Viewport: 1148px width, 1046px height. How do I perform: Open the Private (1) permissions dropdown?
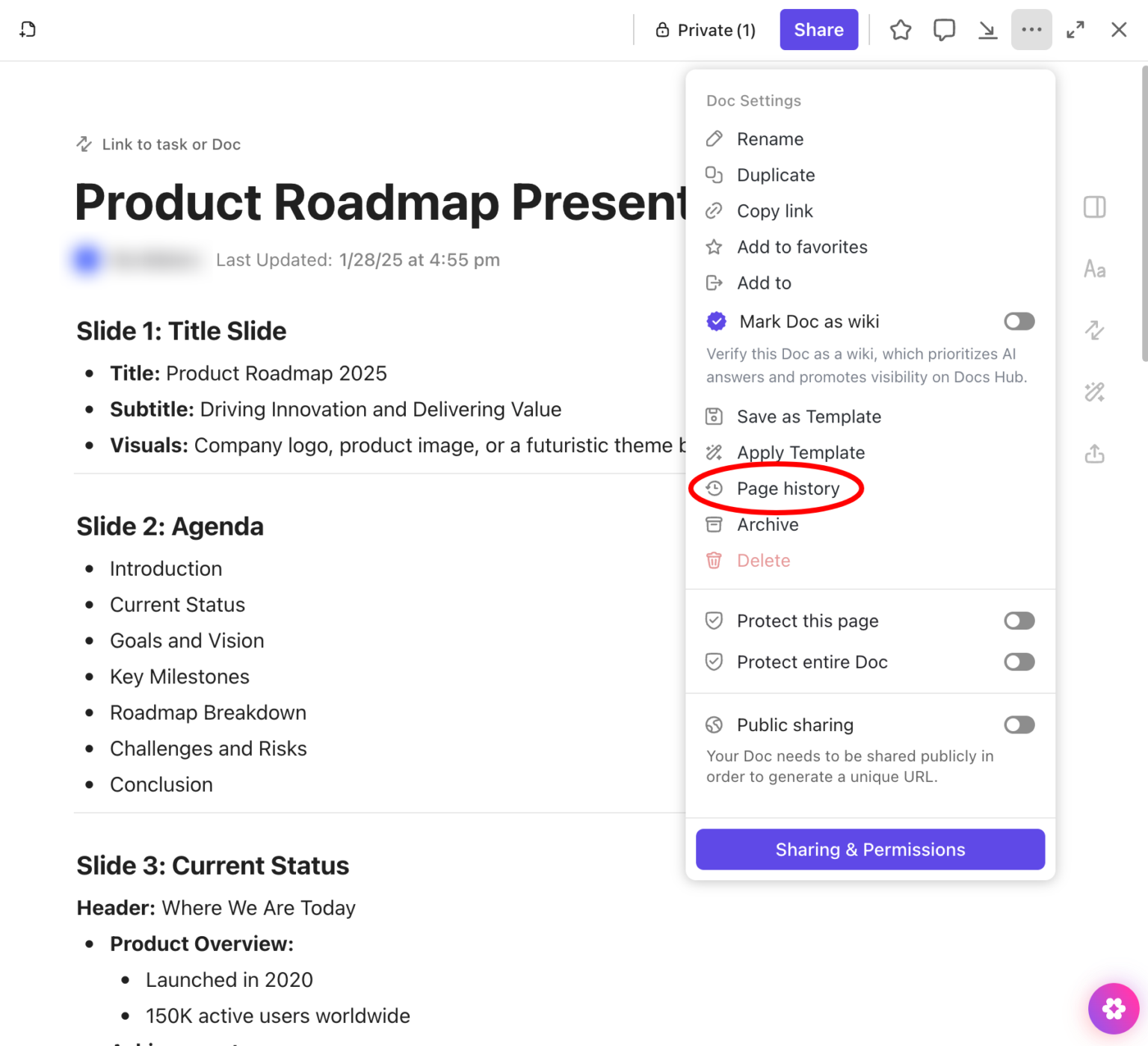click(706, 30)
